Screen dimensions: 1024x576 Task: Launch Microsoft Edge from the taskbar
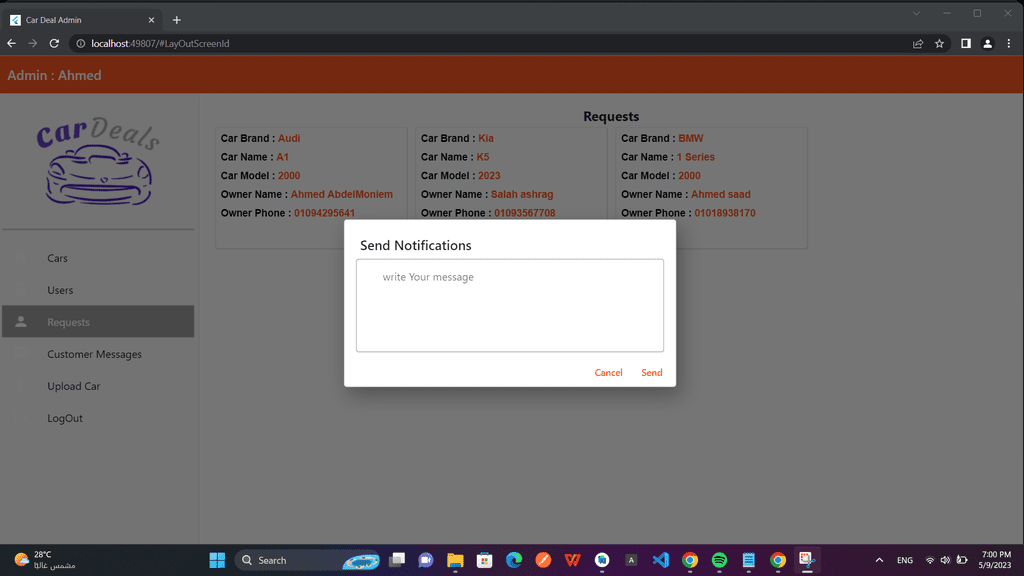[x=514, y=560]
